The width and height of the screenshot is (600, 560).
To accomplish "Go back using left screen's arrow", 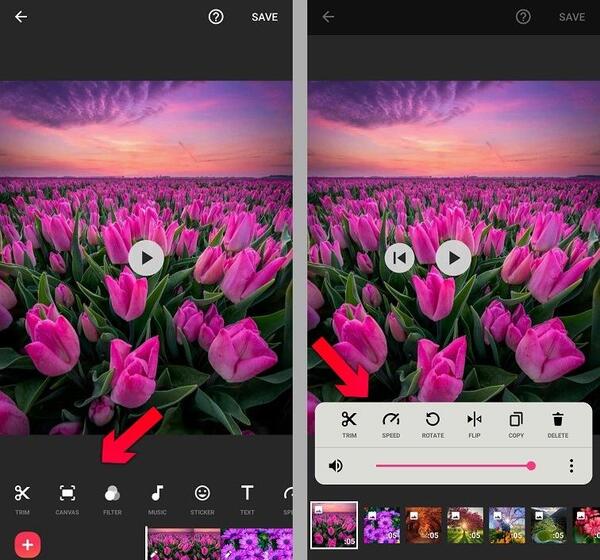I will pos(21,17).
